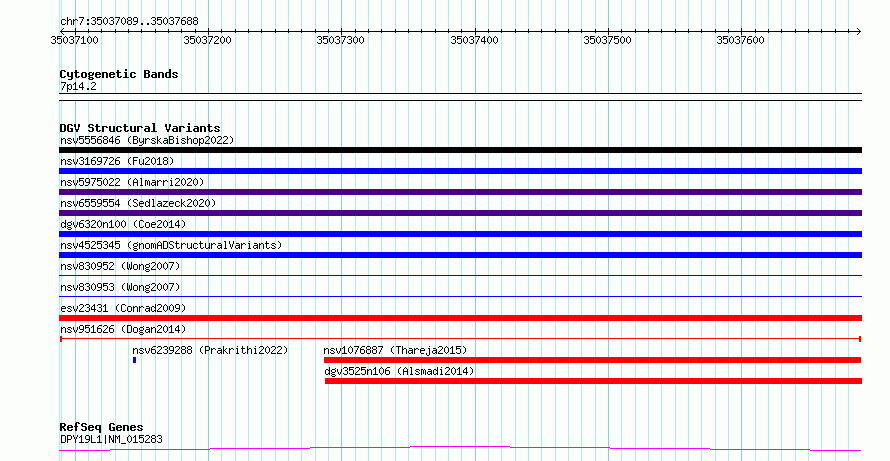Click the chr7:35037089..35037688 coordinate label

click(x=129, y=22)
